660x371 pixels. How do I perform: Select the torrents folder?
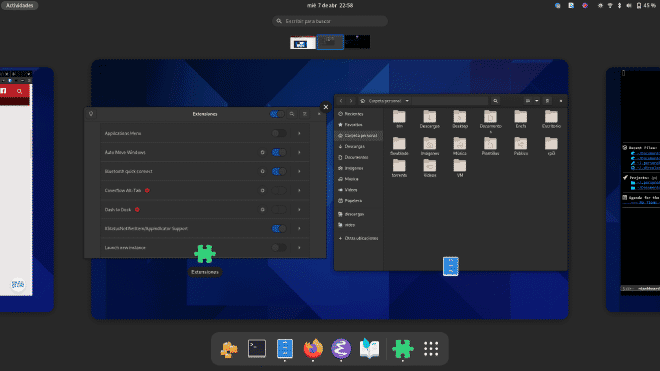pyautogui.click(x=399, y=168)
